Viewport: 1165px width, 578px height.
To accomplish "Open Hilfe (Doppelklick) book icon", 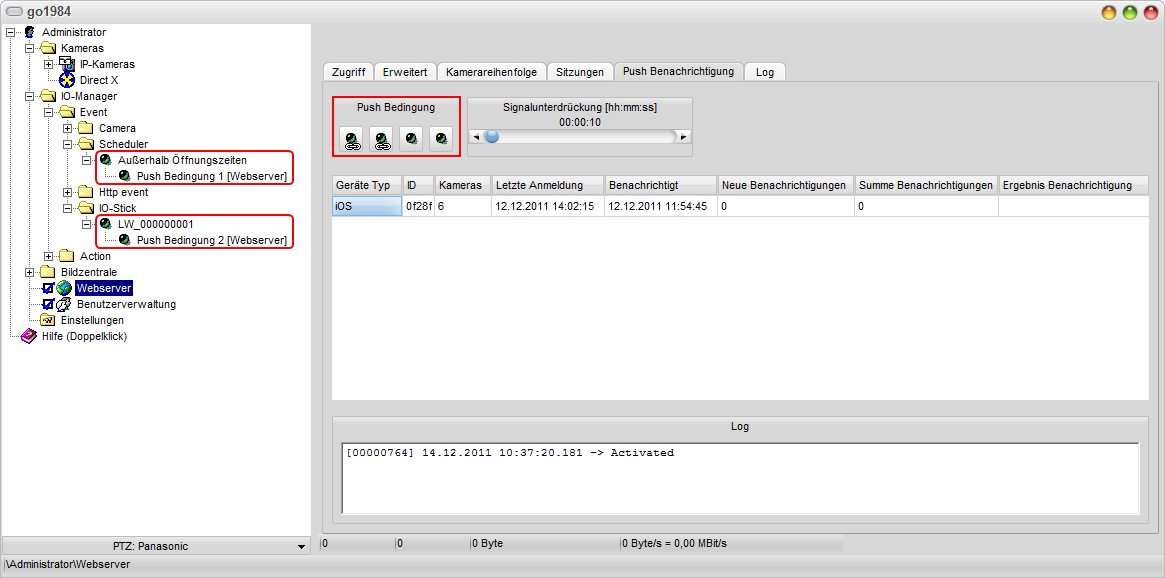I will tap(29, 336).
